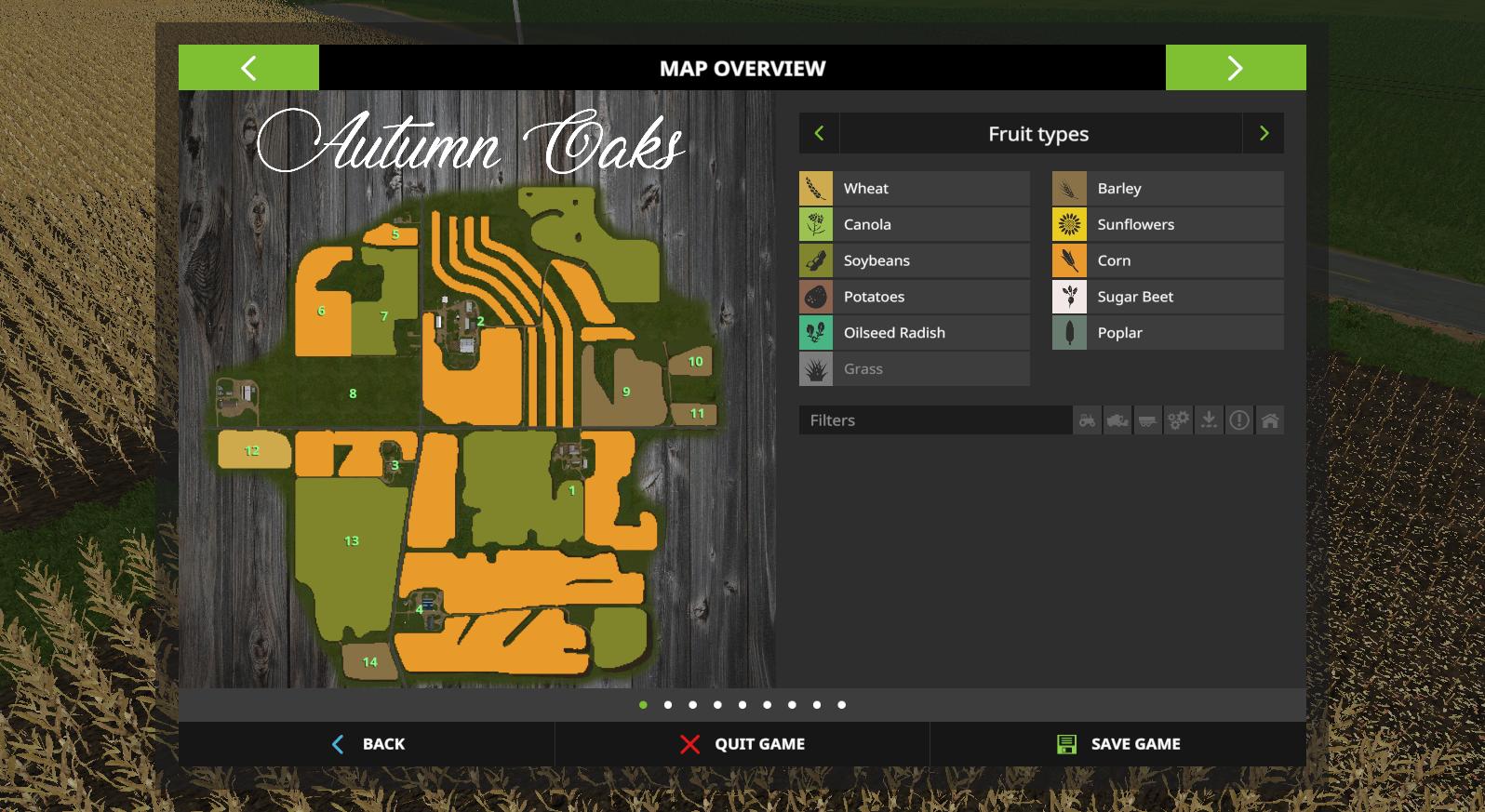Viewport: 1485px width, 812px height.
Task: Click the Corn color swatch
Action: (1069, 260)
